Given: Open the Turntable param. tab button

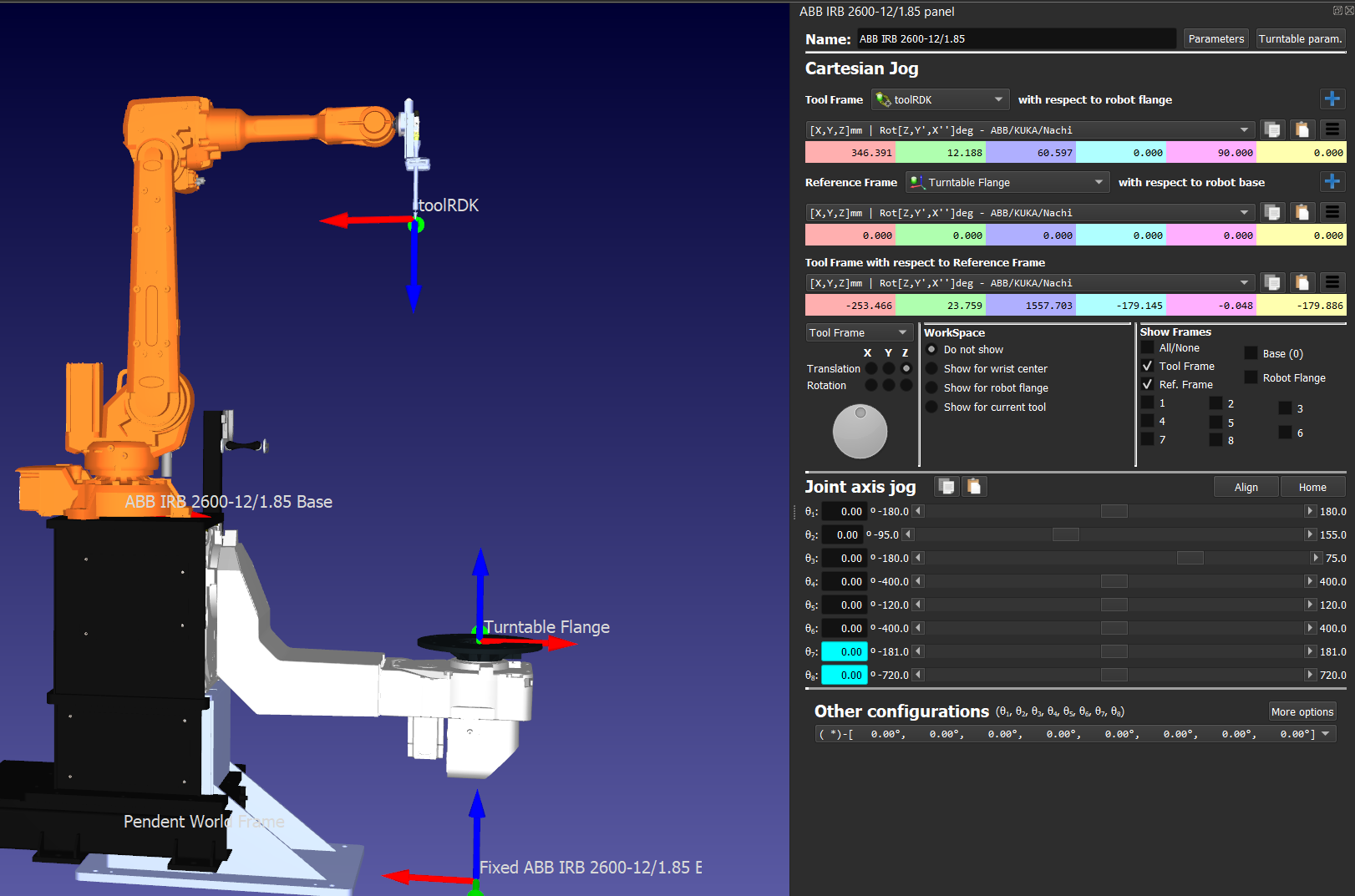Looking at the screenshot, I should point(1300,39).
